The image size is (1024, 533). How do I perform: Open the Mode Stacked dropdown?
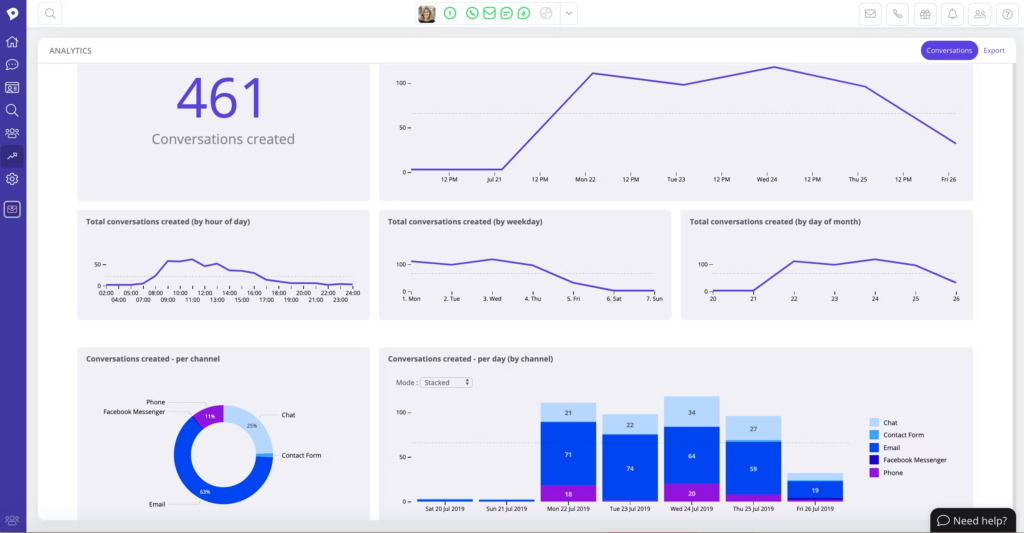click(x=446, y=382)
